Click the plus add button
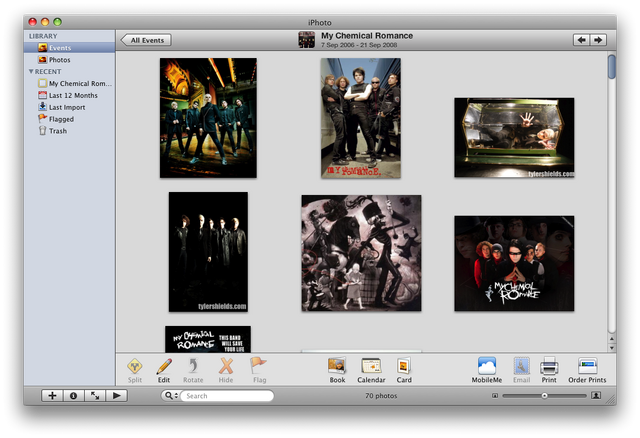The height and width of the screenshot is (438, 640). coord(52,396)
